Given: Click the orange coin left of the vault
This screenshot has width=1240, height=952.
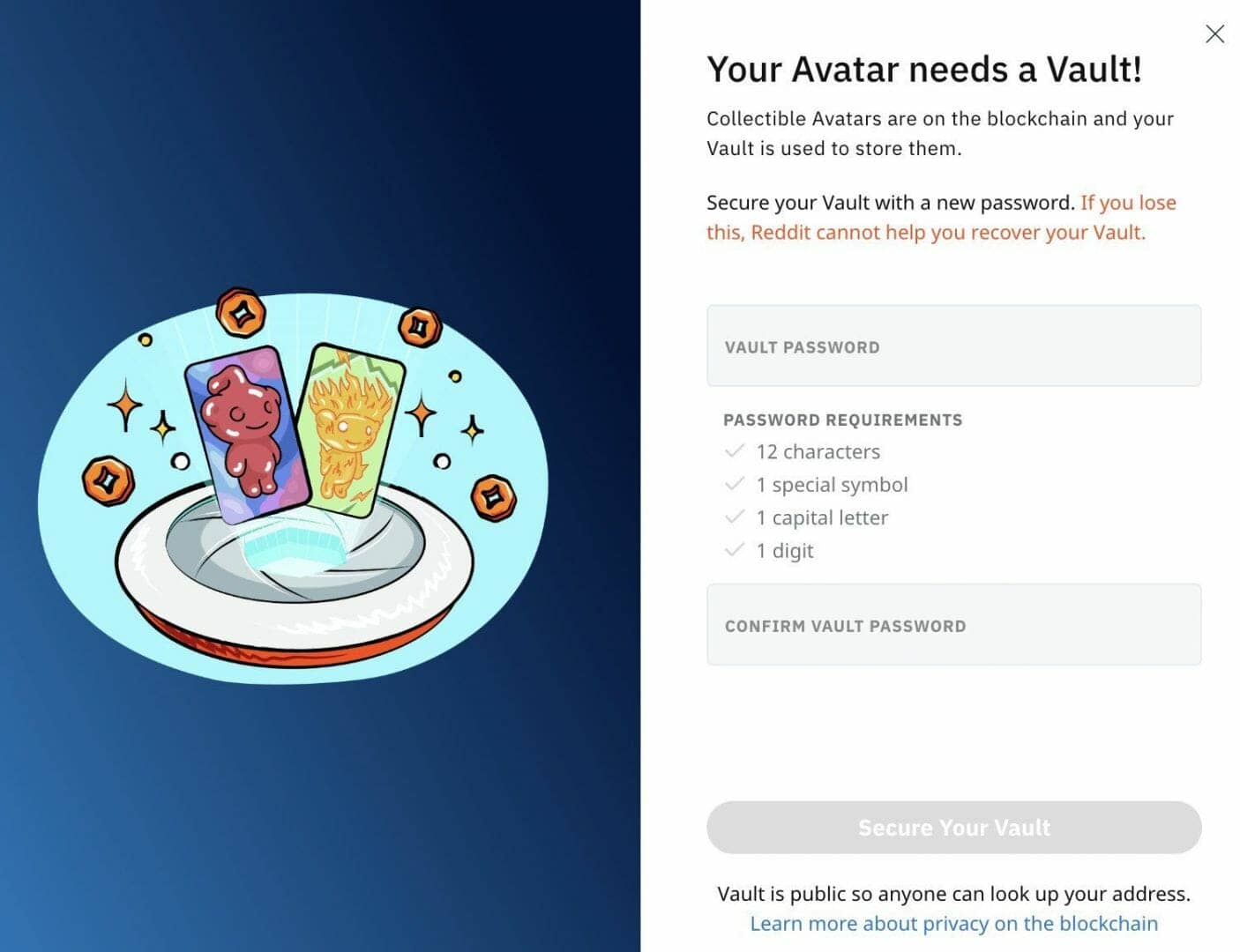Looking at the screenshot, I should tap(108, 481).
